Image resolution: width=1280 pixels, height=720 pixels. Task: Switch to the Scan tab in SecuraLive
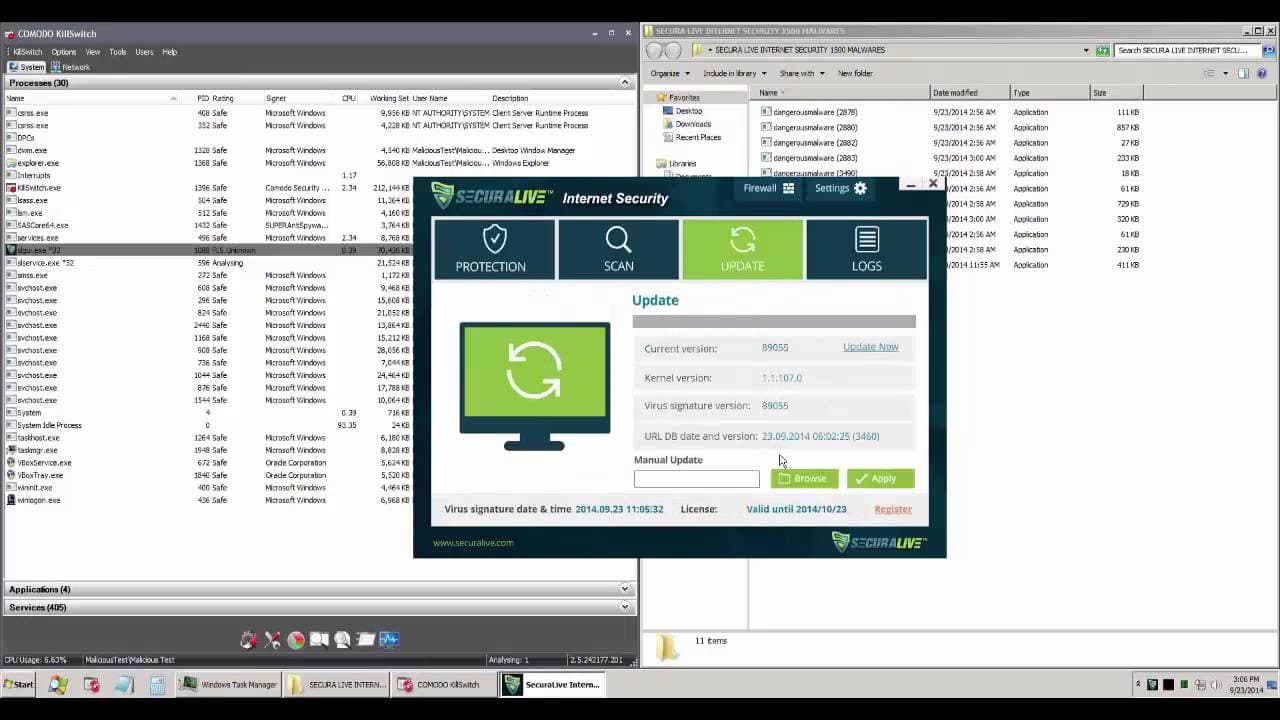(x=618, y=249)
